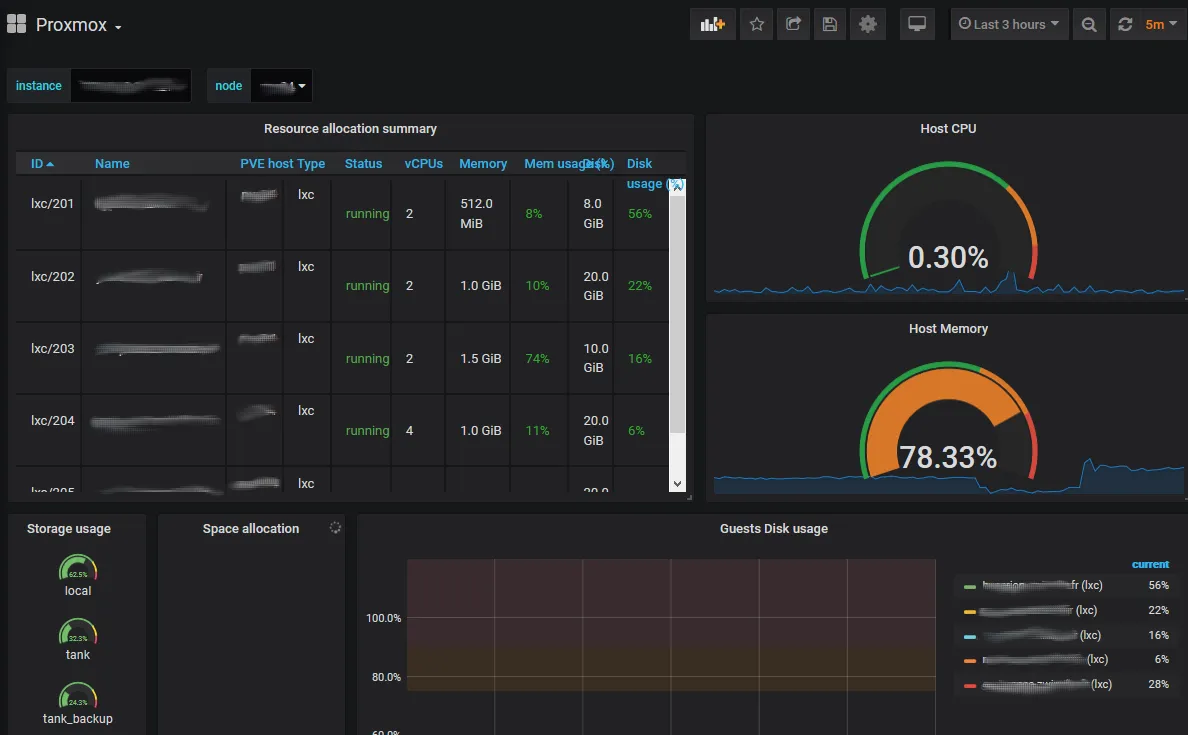Enable TV kiosk mode with monitor icon
Viewport: 1188px width, 735px height.
pos(917,24)
